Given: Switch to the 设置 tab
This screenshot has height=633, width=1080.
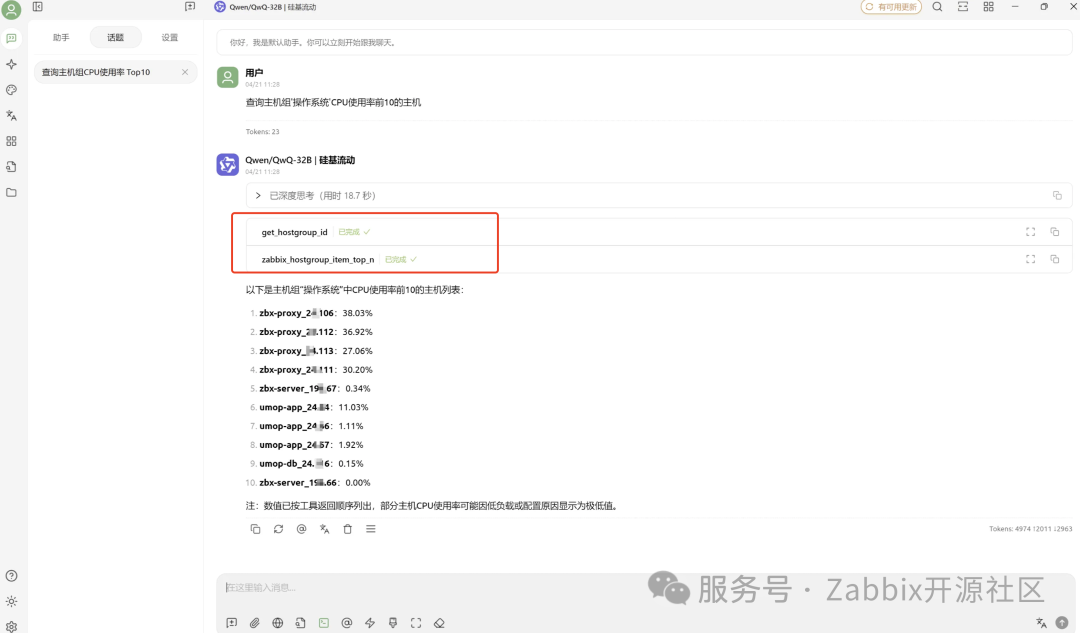Looking at the screenshot, I should point(168,36).
